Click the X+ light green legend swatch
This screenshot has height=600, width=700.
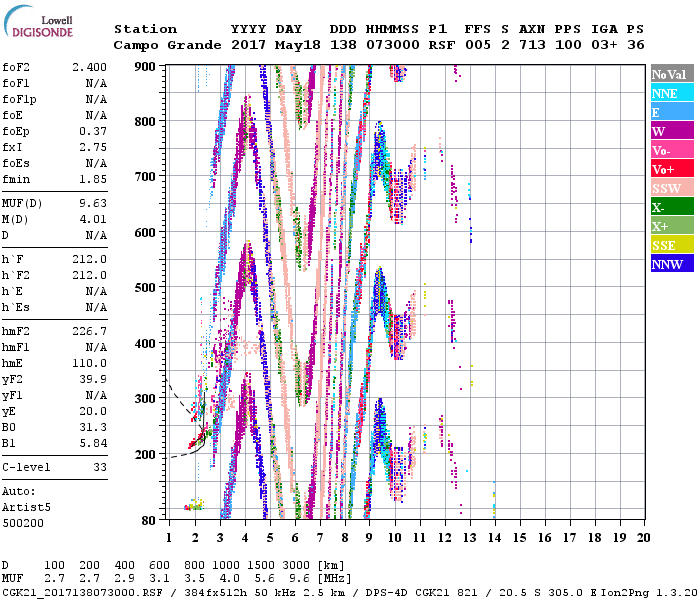668,226
